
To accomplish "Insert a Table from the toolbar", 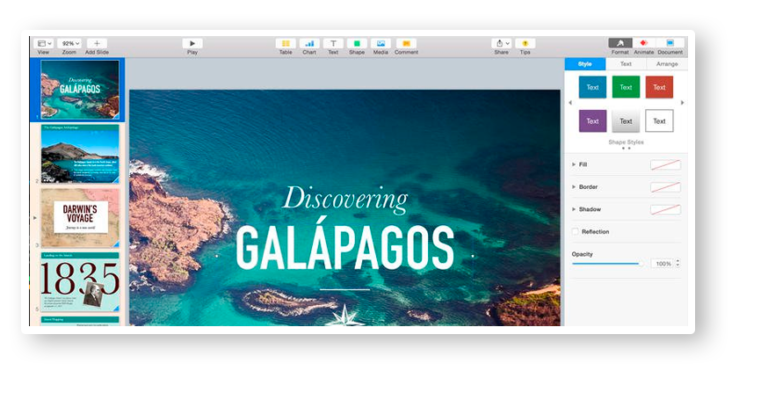I will pyautogui.click(x=285, y=43).
